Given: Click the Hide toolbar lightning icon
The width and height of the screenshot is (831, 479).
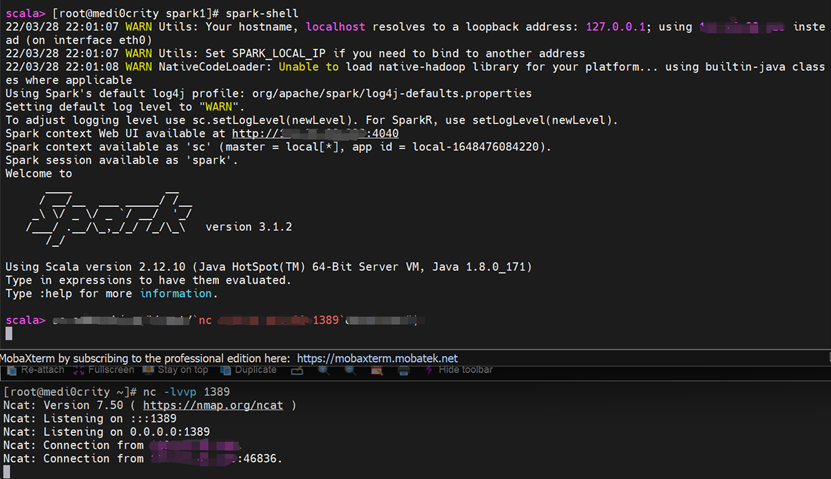Looking at the screenshot, I should click(x=429, y=370).
